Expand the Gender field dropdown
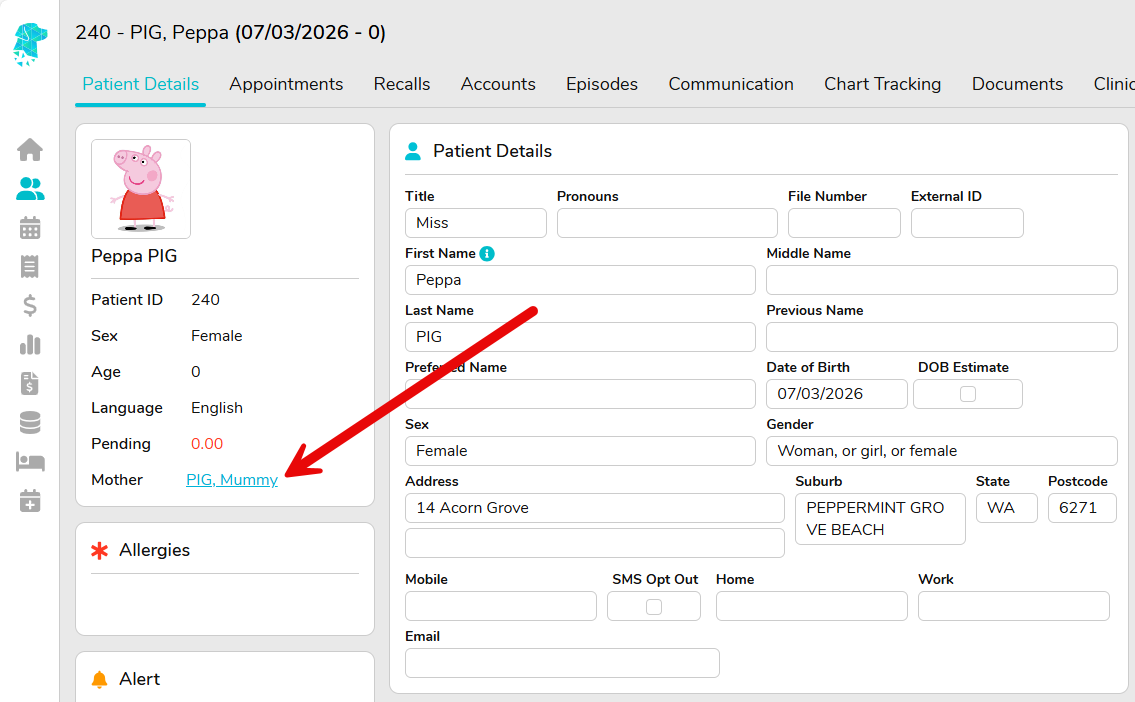The image size is (1135, 702). point(940,451)
